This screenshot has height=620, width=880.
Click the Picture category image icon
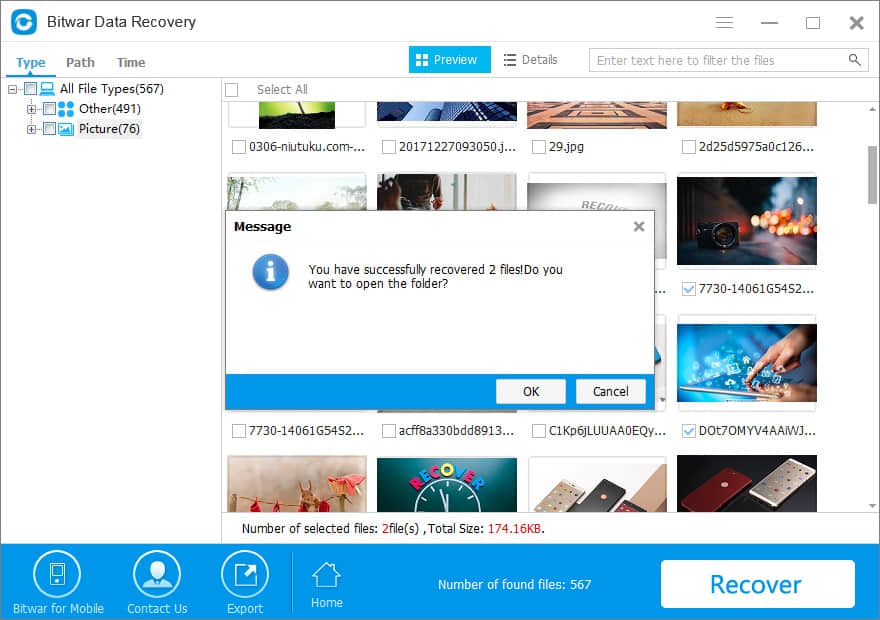coord(66,129)
